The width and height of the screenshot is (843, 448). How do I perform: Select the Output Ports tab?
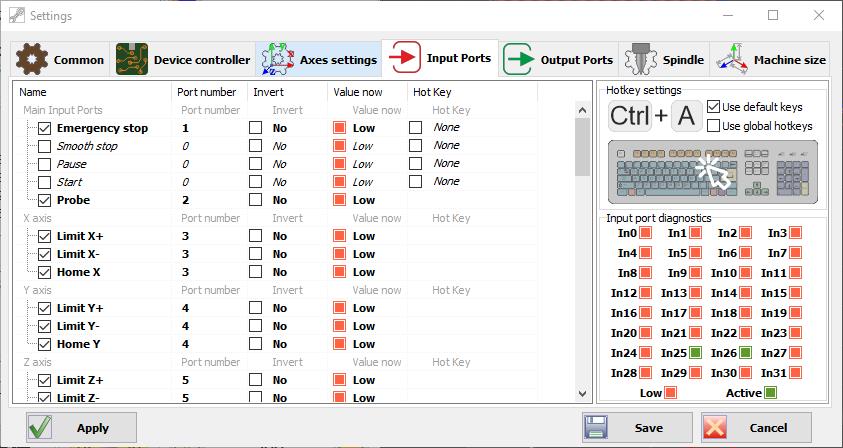(x=559, y=59)
